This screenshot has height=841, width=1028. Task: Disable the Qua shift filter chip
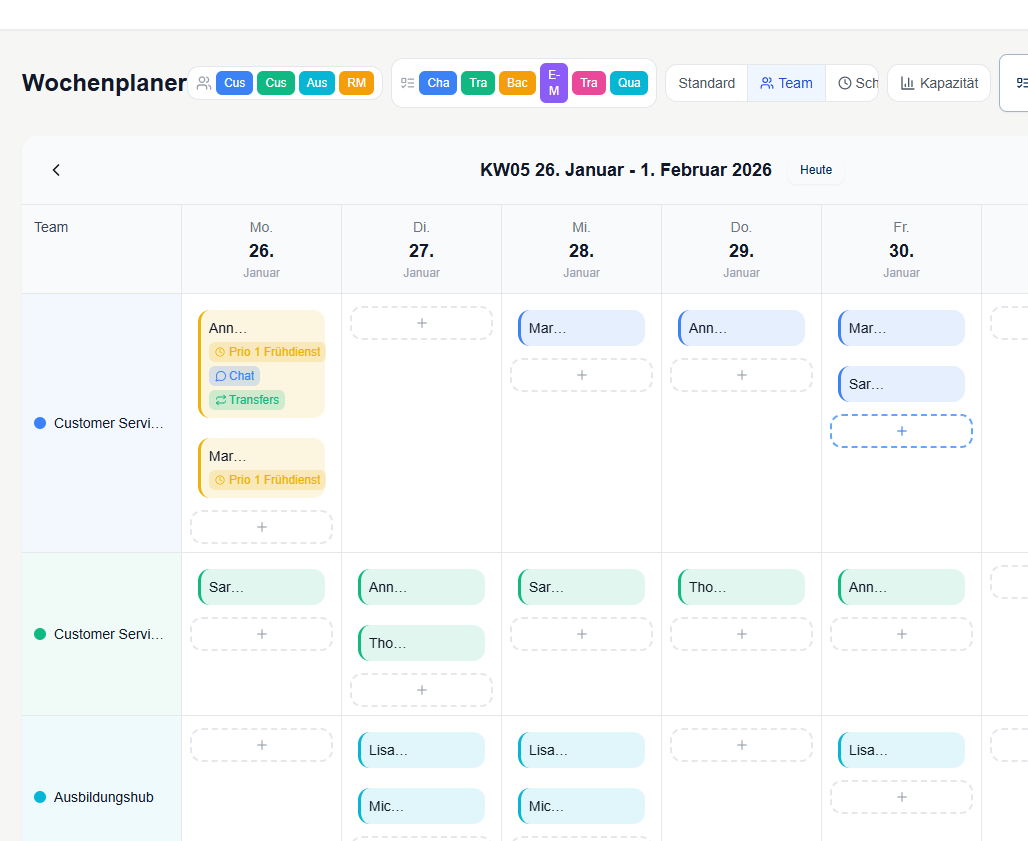(x=629, y=83)
